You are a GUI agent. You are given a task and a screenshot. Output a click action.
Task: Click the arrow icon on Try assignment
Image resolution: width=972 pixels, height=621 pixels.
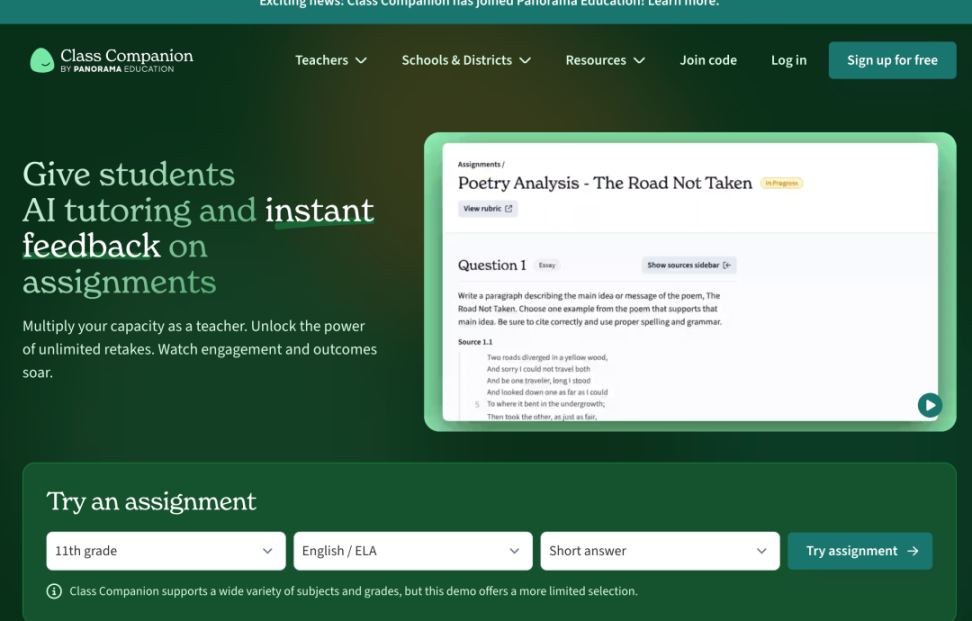[x=912, y=551]
